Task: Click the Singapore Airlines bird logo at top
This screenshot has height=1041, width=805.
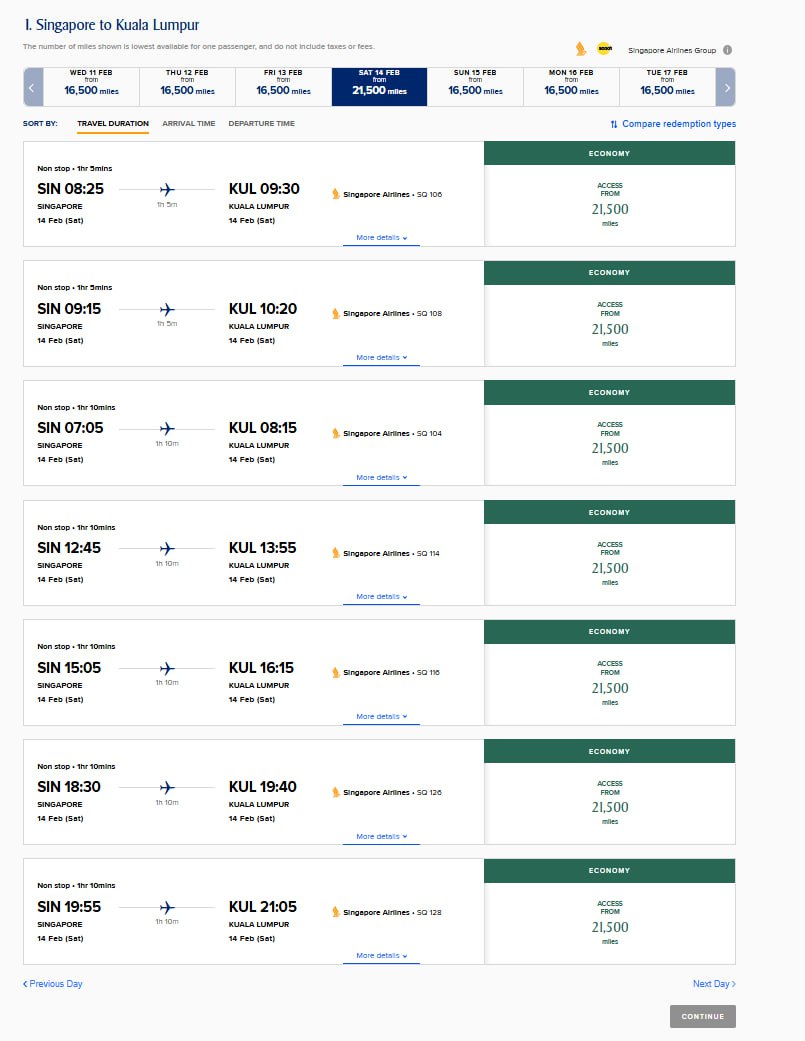Action: 580,49
